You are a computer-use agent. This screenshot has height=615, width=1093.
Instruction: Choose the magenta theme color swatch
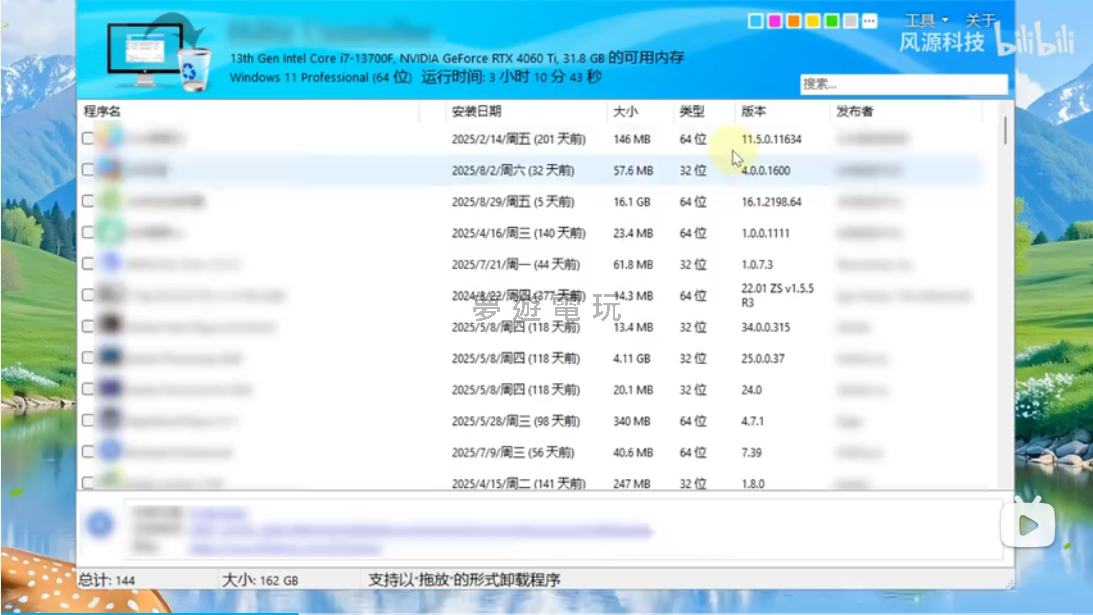774,21
